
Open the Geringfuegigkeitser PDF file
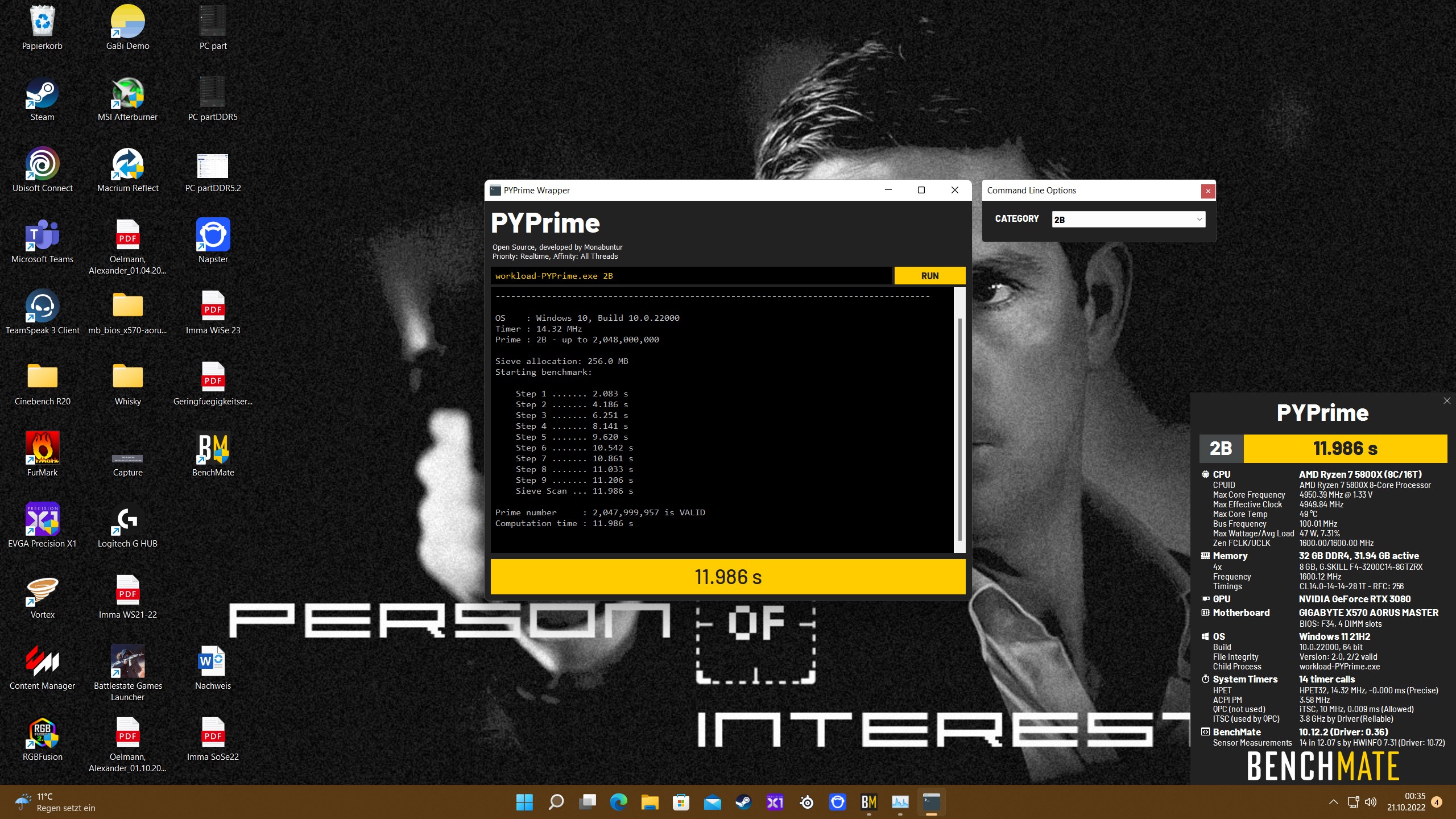click(x=213, y=382)
